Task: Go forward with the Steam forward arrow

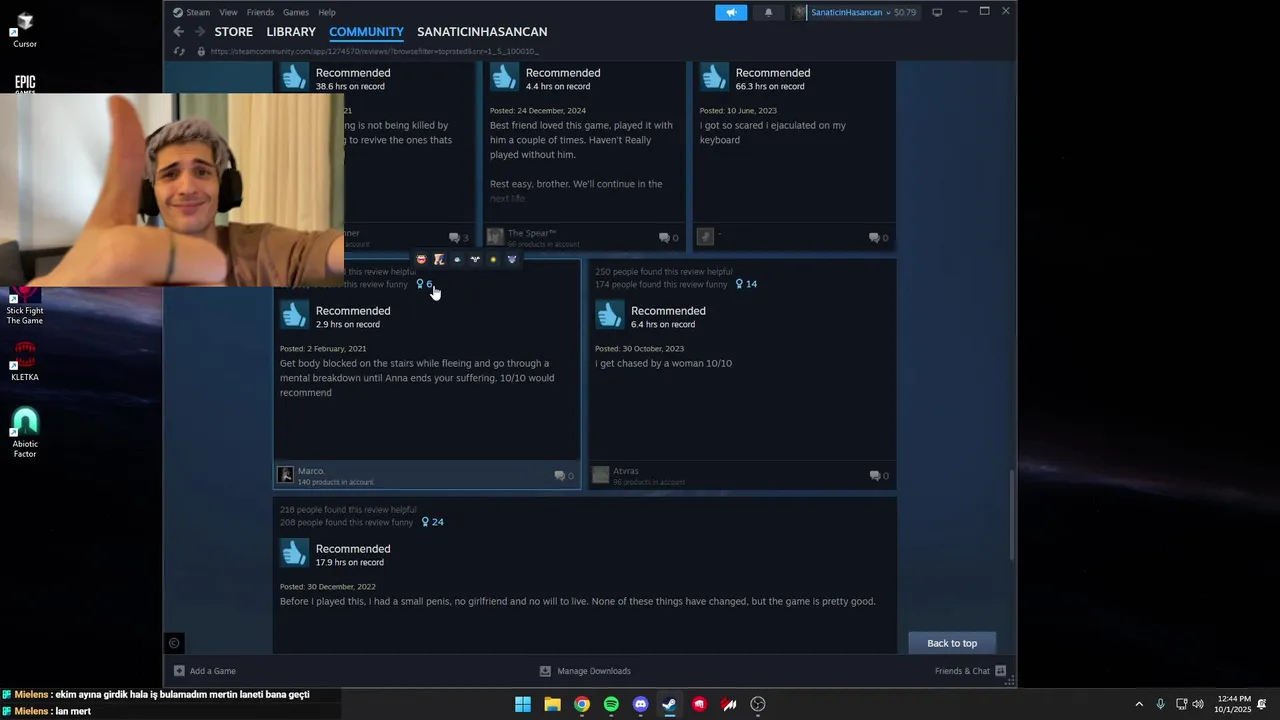Action: click(x=198, y=32)
